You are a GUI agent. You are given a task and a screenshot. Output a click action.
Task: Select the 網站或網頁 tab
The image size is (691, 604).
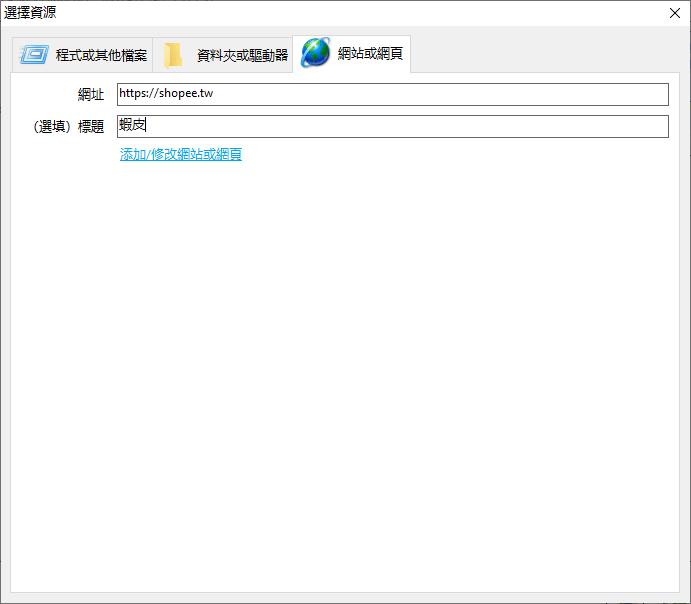352,54
